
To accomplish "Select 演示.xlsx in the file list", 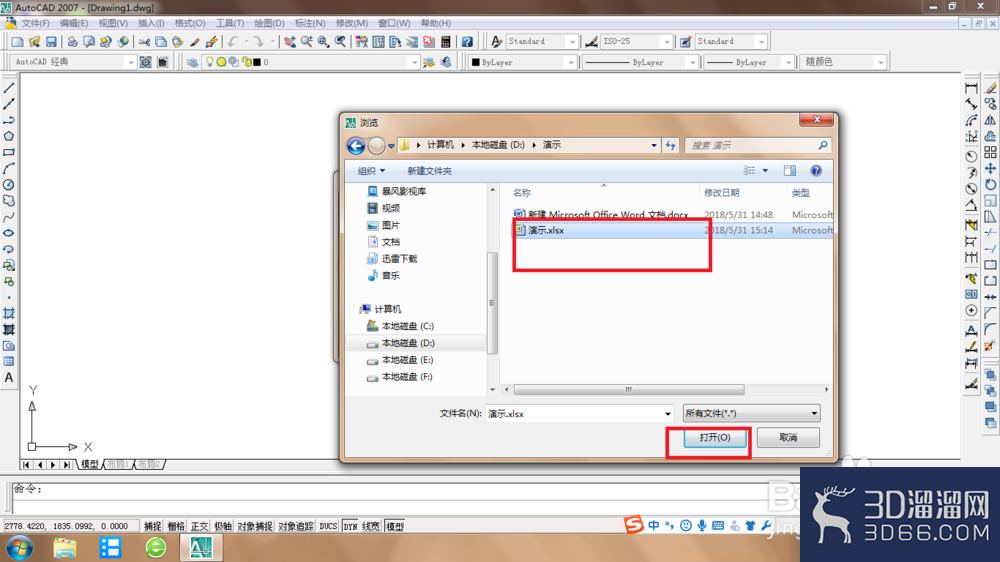I will point(546,230).
